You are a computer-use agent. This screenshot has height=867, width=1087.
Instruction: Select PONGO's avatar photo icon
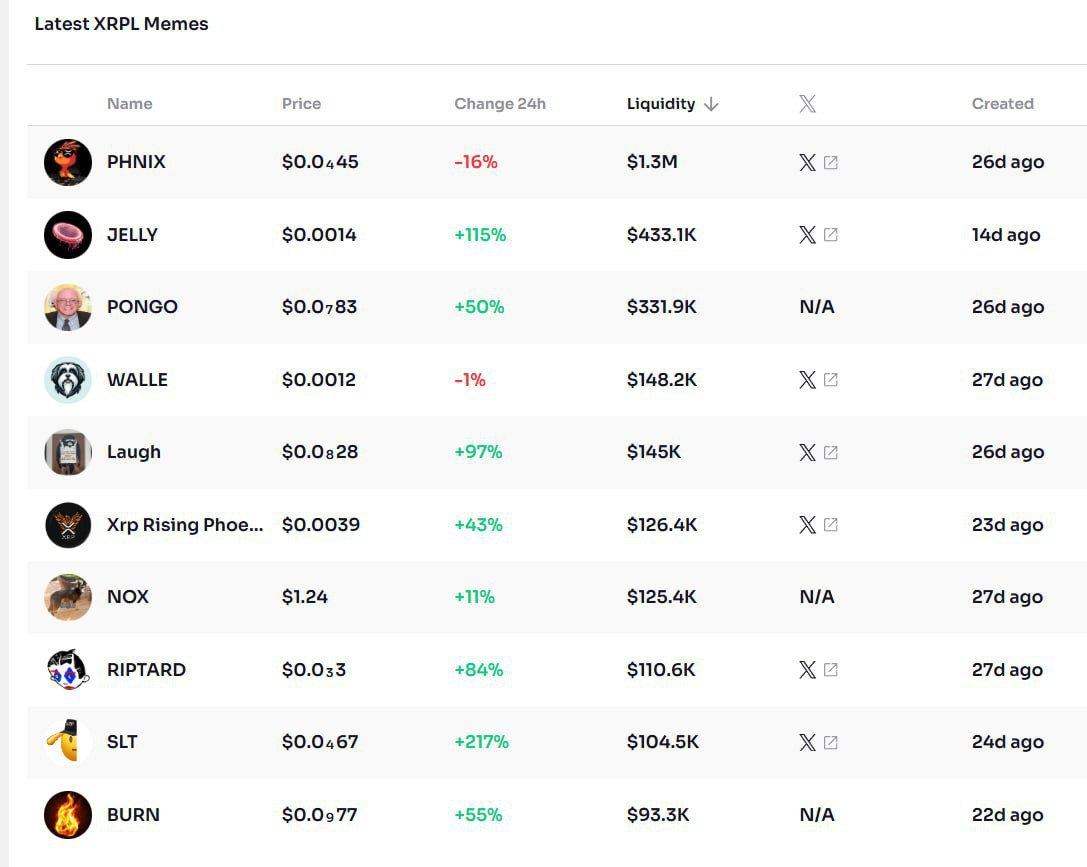pos(67,307)
